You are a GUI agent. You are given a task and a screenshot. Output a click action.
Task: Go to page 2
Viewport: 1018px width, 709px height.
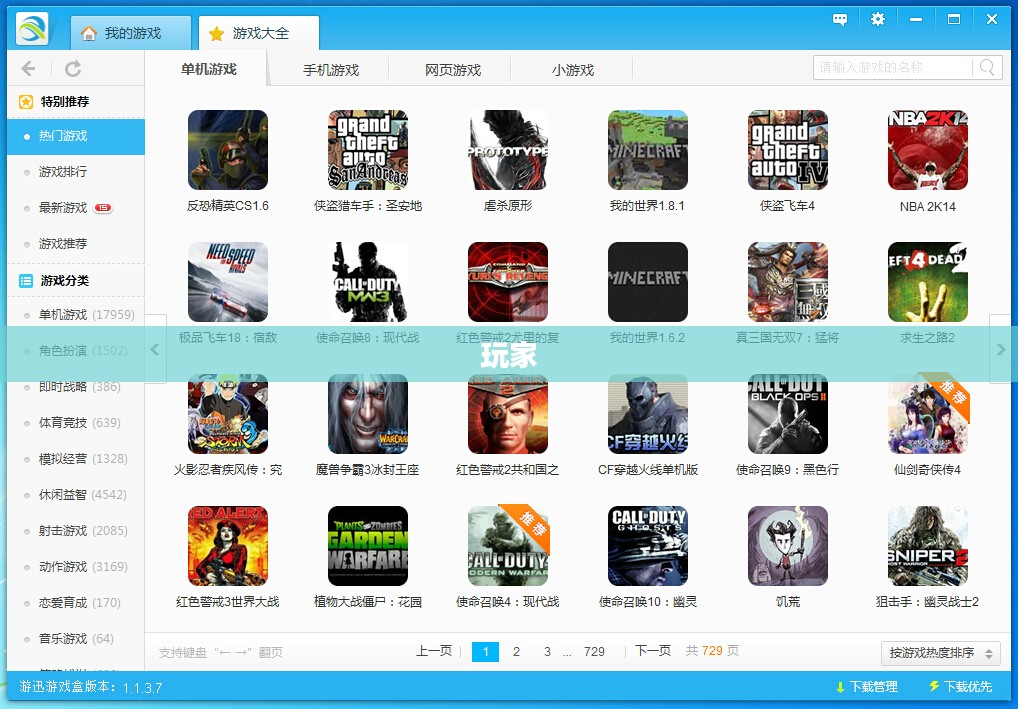tap(516, 652)
